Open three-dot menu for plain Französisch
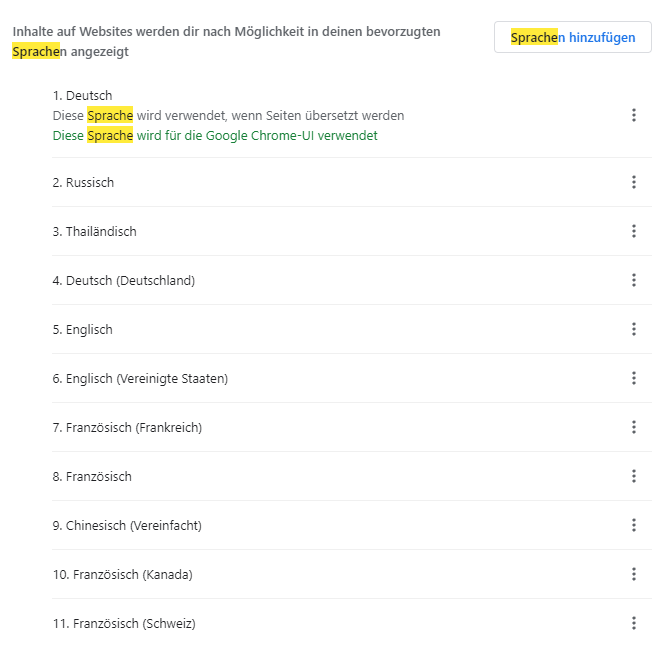Image resolution: width=660 pixels, height=646 pixels. [x=633, y=476]
